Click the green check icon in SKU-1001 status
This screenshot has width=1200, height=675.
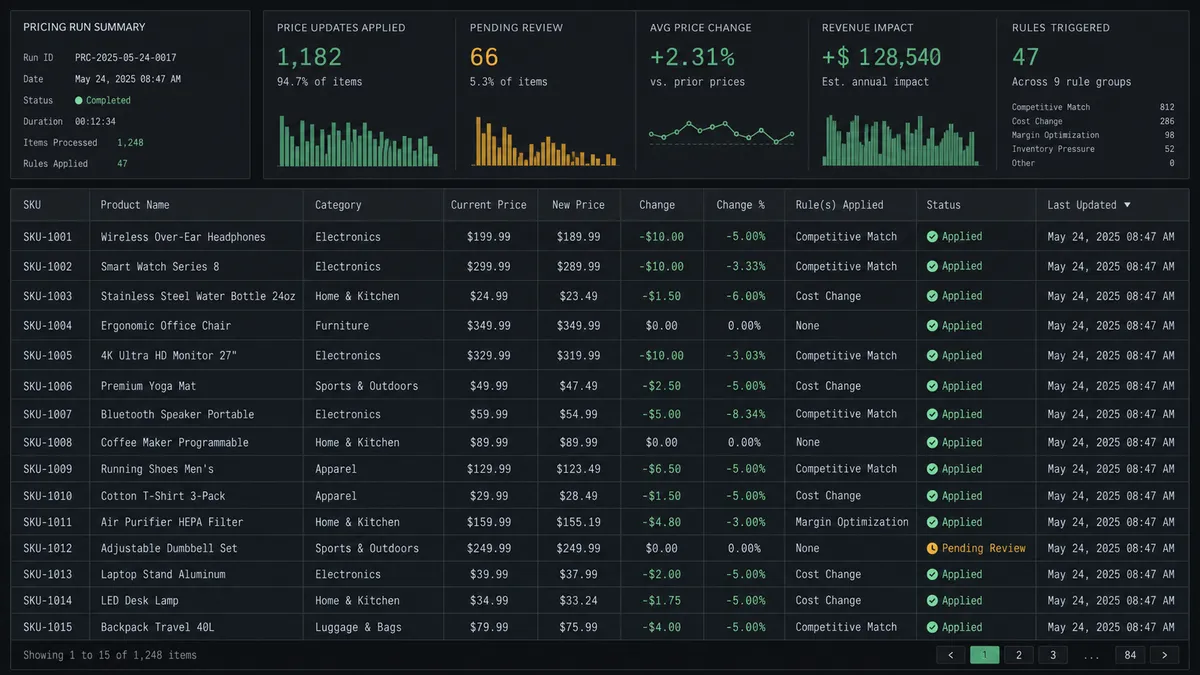coord(932,237)
